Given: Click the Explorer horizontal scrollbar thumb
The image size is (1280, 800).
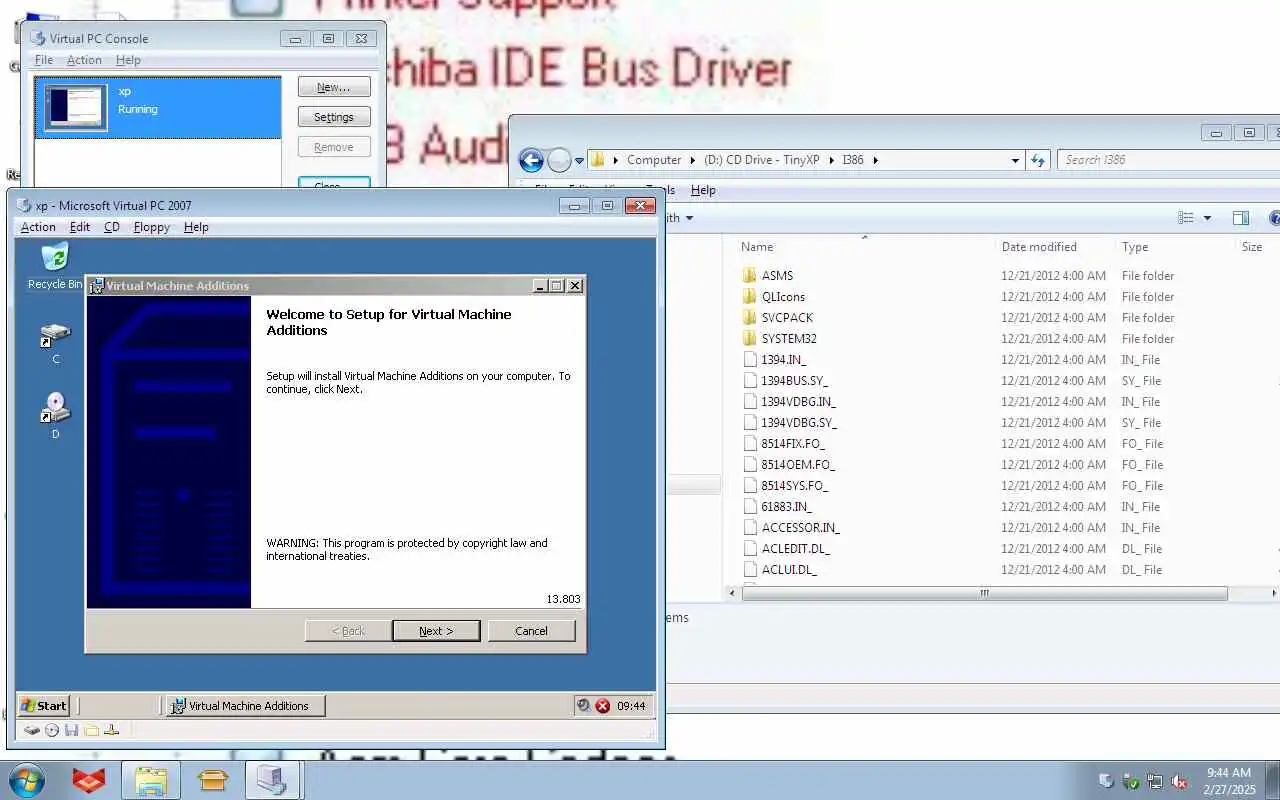Looking at the screenshot, I should tap(984, 593).
